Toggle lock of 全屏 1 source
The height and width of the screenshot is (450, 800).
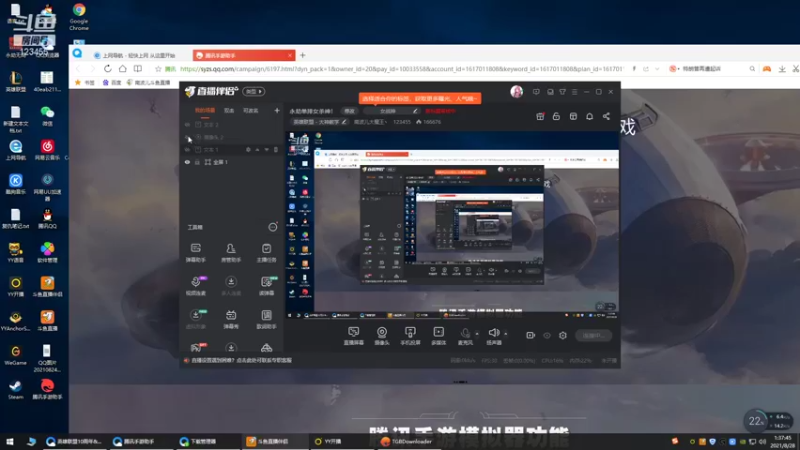tap(197, 162)
